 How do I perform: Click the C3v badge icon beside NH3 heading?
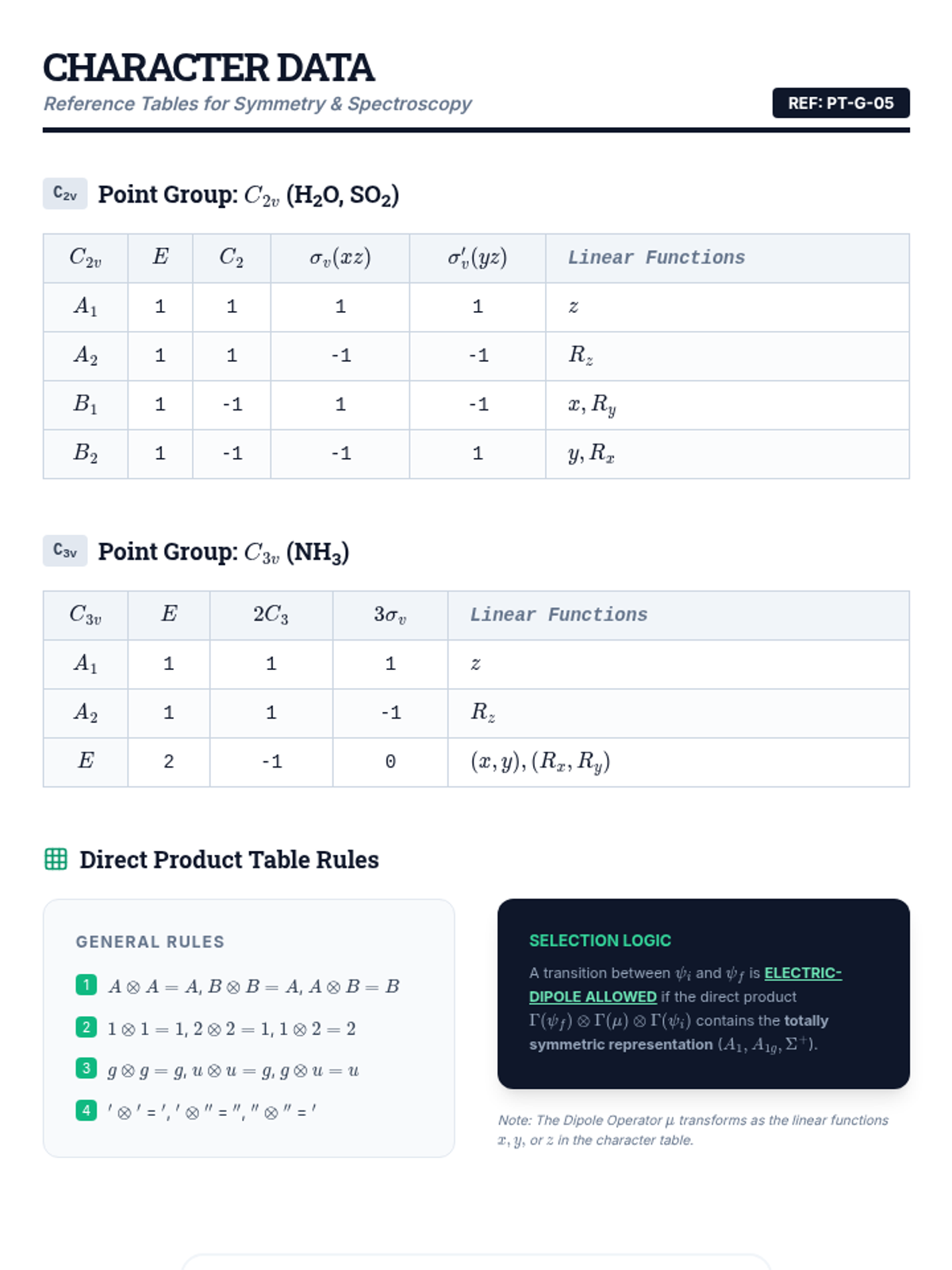(65, 551)
